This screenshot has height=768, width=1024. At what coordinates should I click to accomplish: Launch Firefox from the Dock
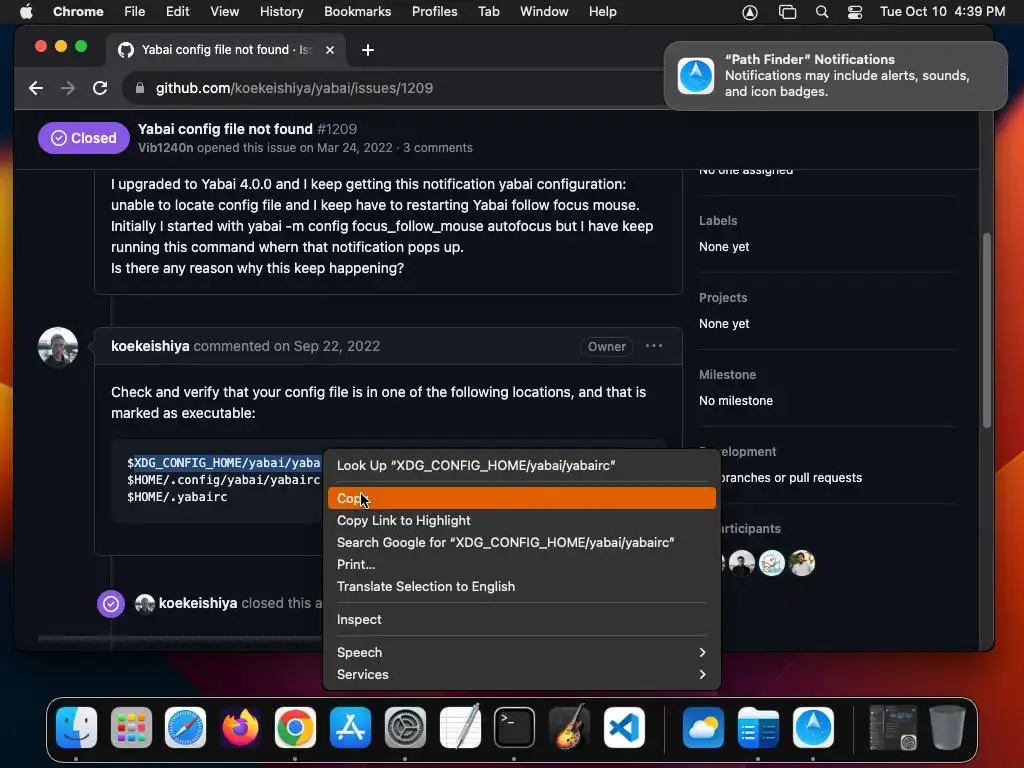tap(240, 727)
